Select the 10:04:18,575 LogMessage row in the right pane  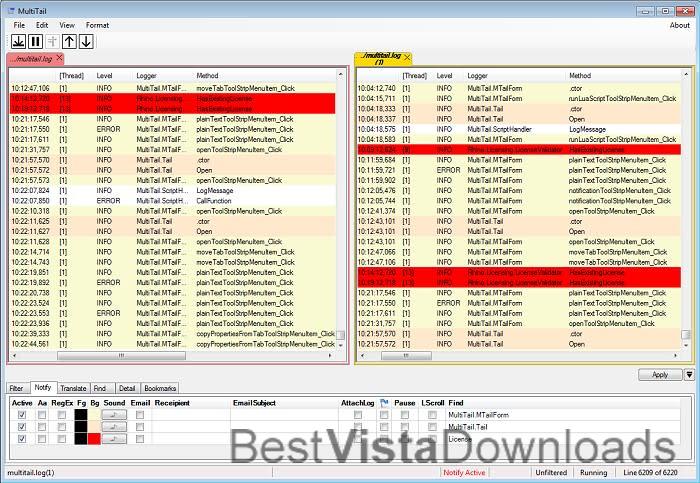pos(519,129)
